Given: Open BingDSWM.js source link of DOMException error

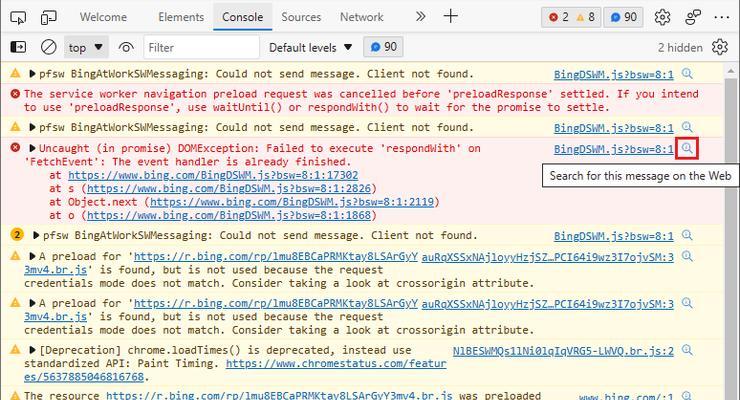Looking at the screenshot, I should (x=614, y=149).
